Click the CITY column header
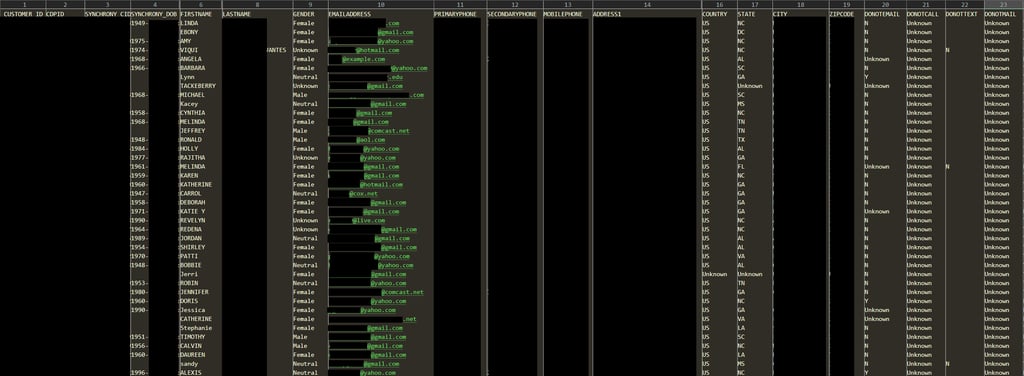Screen dimensions: 1024x376 pos(780,14)
